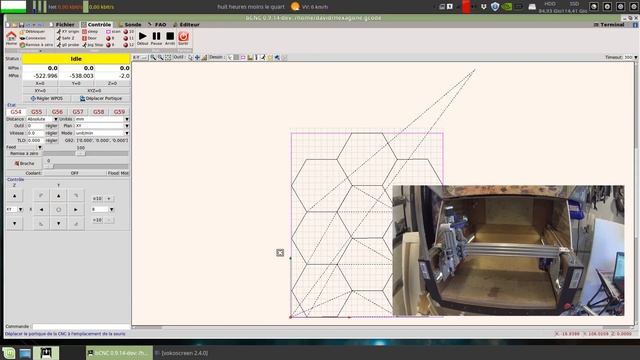Viewport: 640px width, 360px height.
Task: Select G59 coordinate system
Action: point(119,111)
